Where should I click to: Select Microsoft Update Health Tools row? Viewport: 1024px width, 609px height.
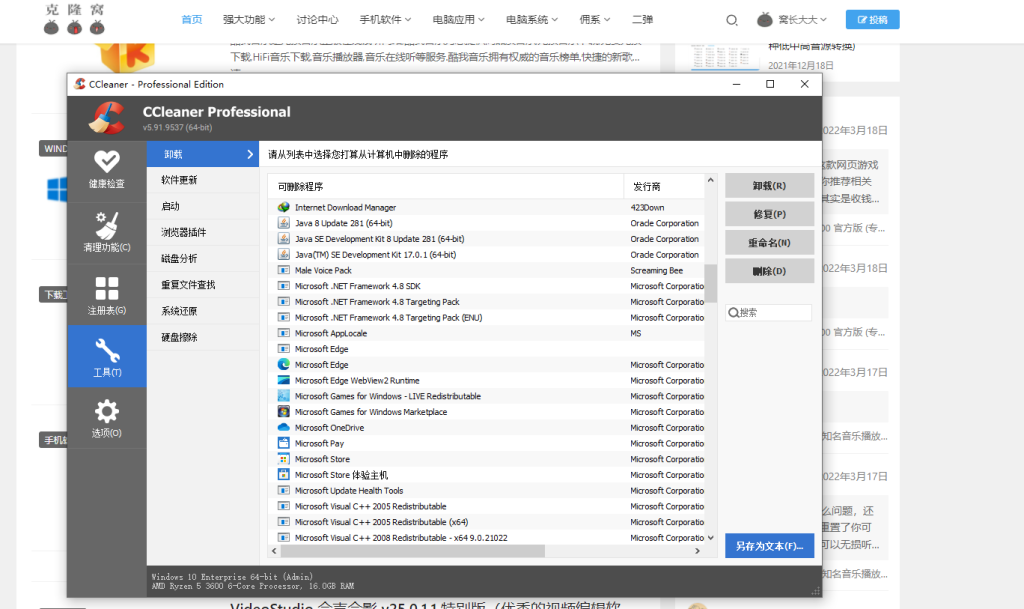[x=486, y=490]
